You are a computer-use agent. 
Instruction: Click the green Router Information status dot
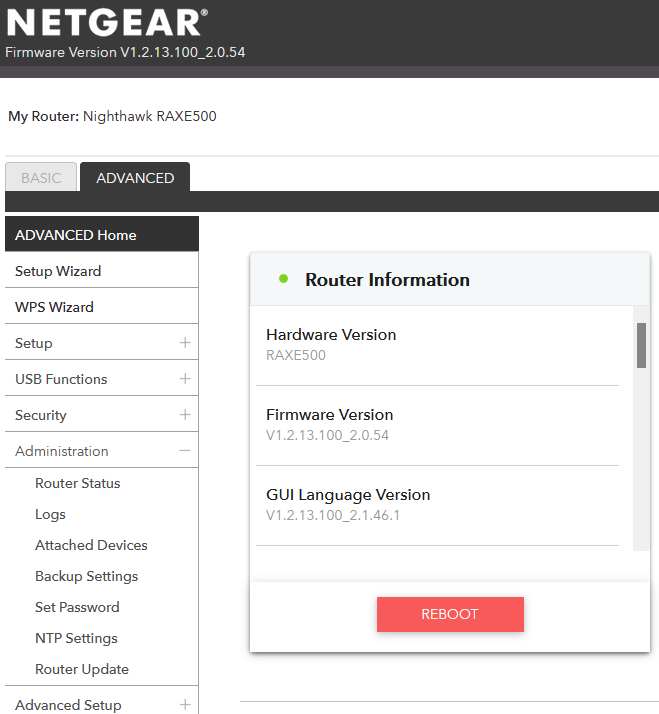click(284, 279)
